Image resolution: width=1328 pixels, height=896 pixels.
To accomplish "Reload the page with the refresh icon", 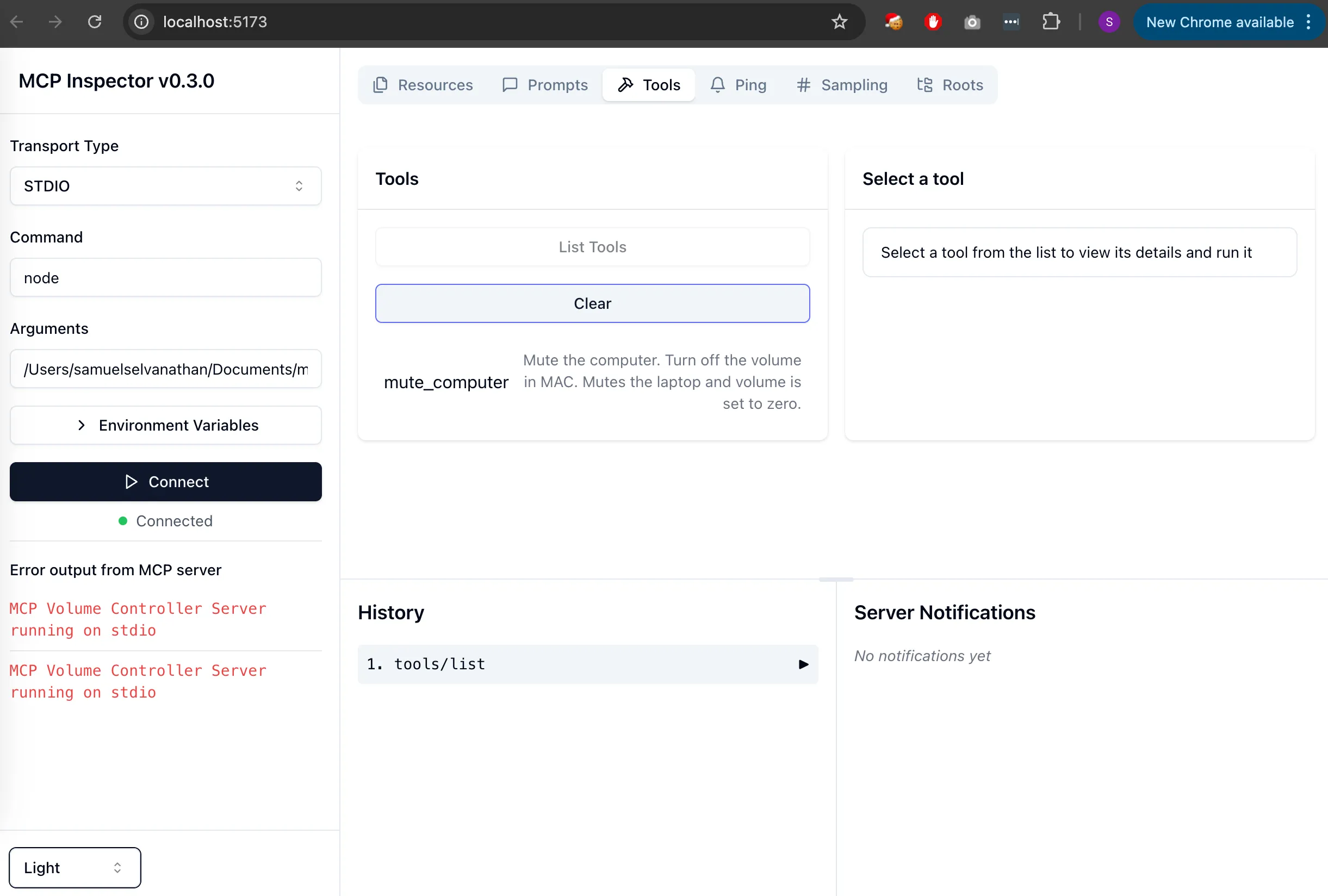I will point(94,22).
